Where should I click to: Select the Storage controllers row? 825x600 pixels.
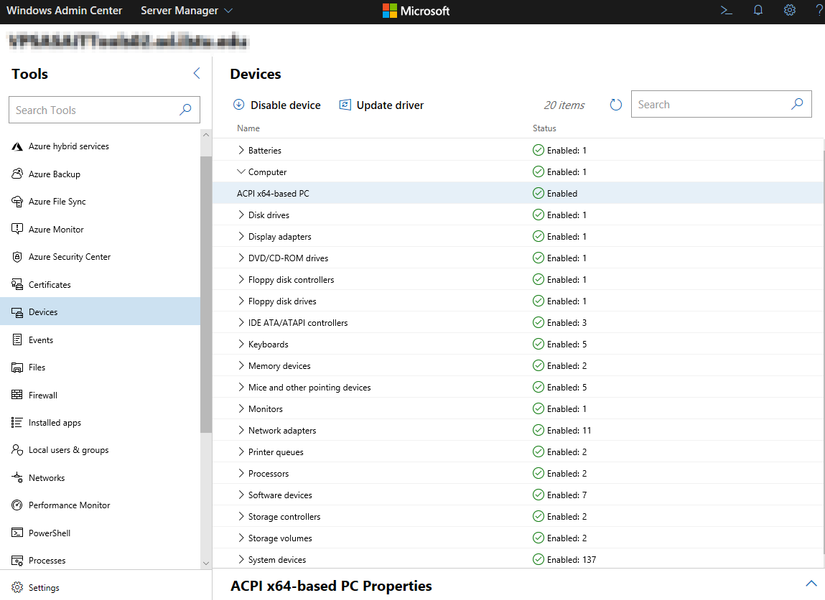(x=518, y=516)
